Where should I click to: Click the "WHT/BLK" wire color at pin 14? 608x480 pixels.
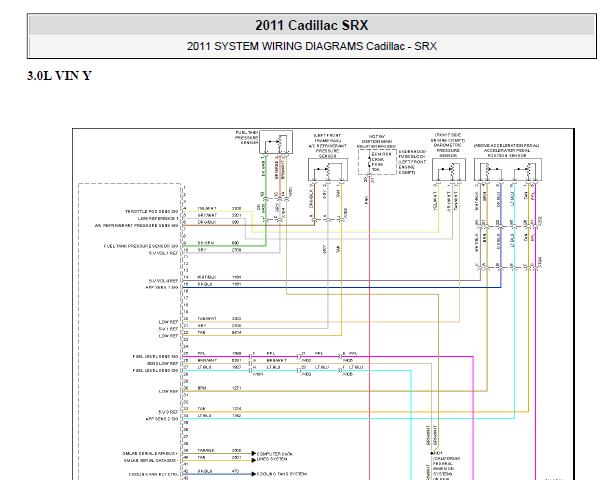pyautogui.click(x=206, y=277)
